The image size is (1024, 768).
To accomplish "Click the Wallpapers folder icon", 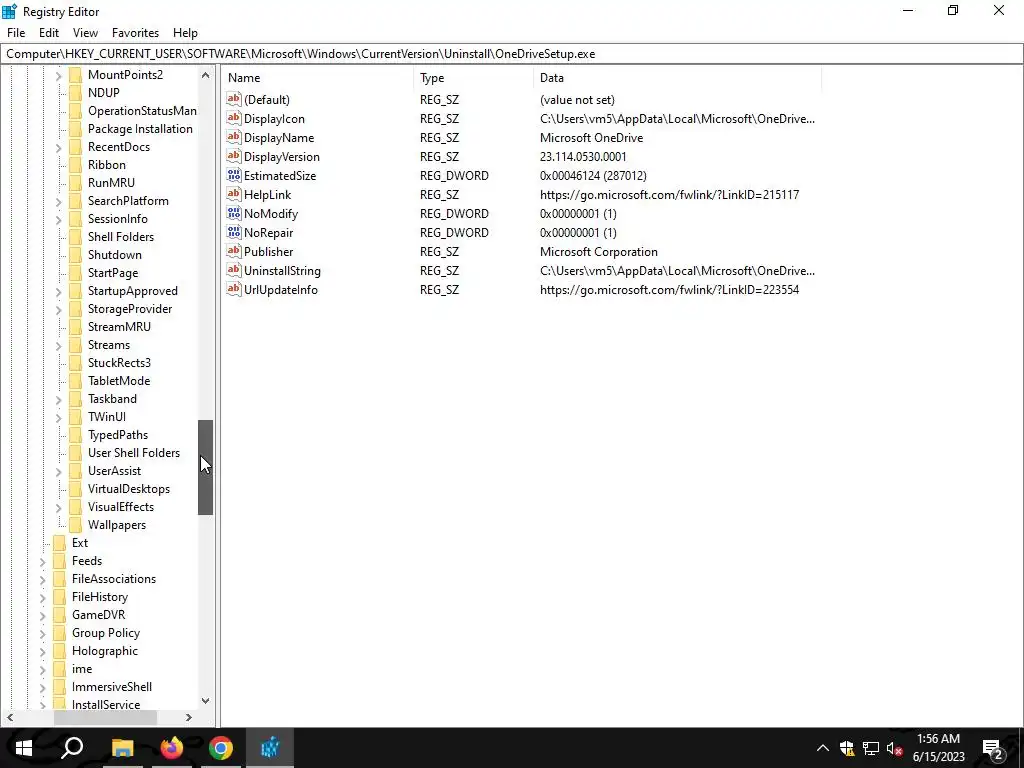I will point(76,524).
